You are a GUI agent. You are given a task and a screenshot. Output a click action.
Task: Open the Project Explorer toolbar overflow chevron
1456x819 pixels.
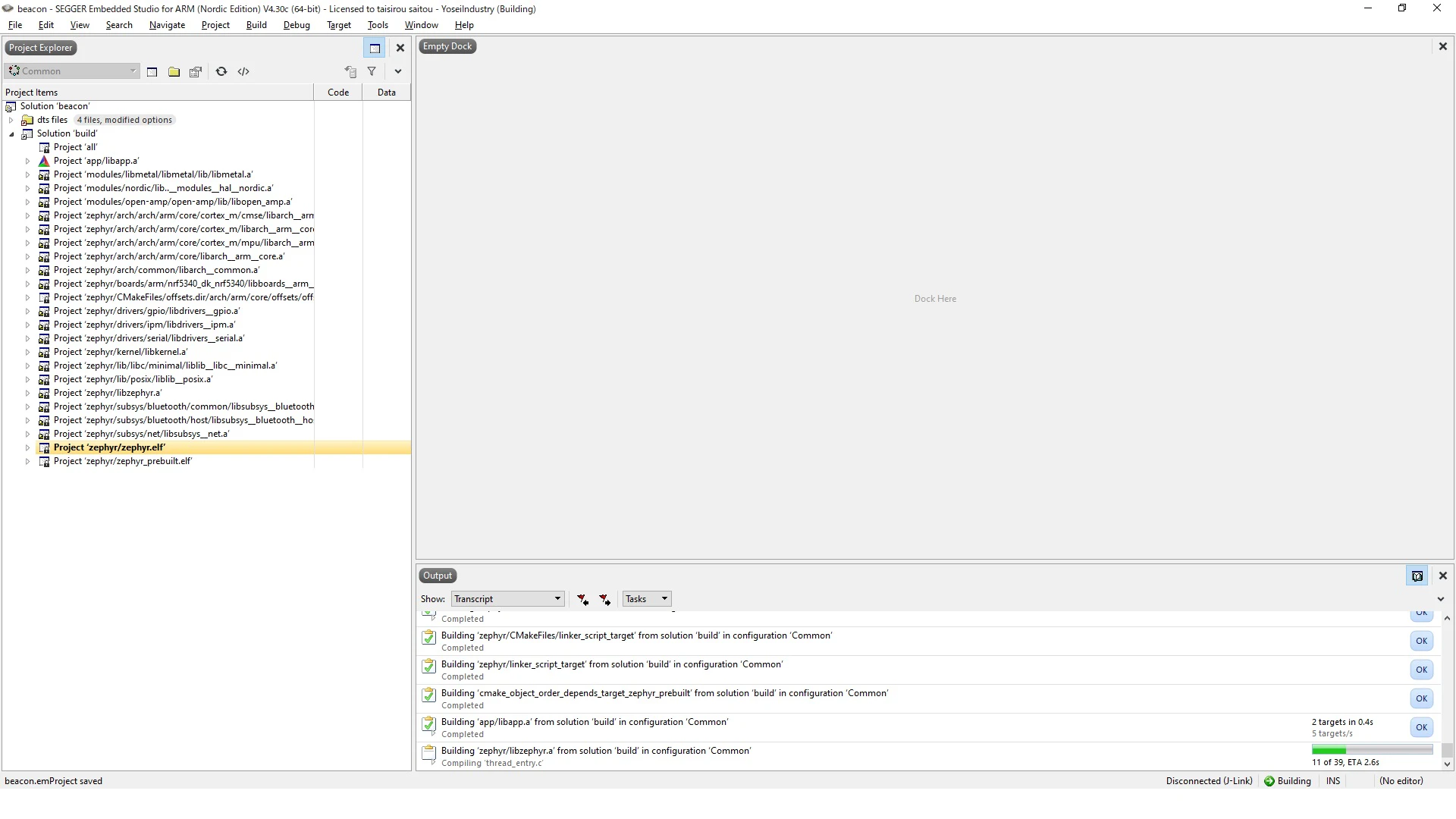pos(398,71)
